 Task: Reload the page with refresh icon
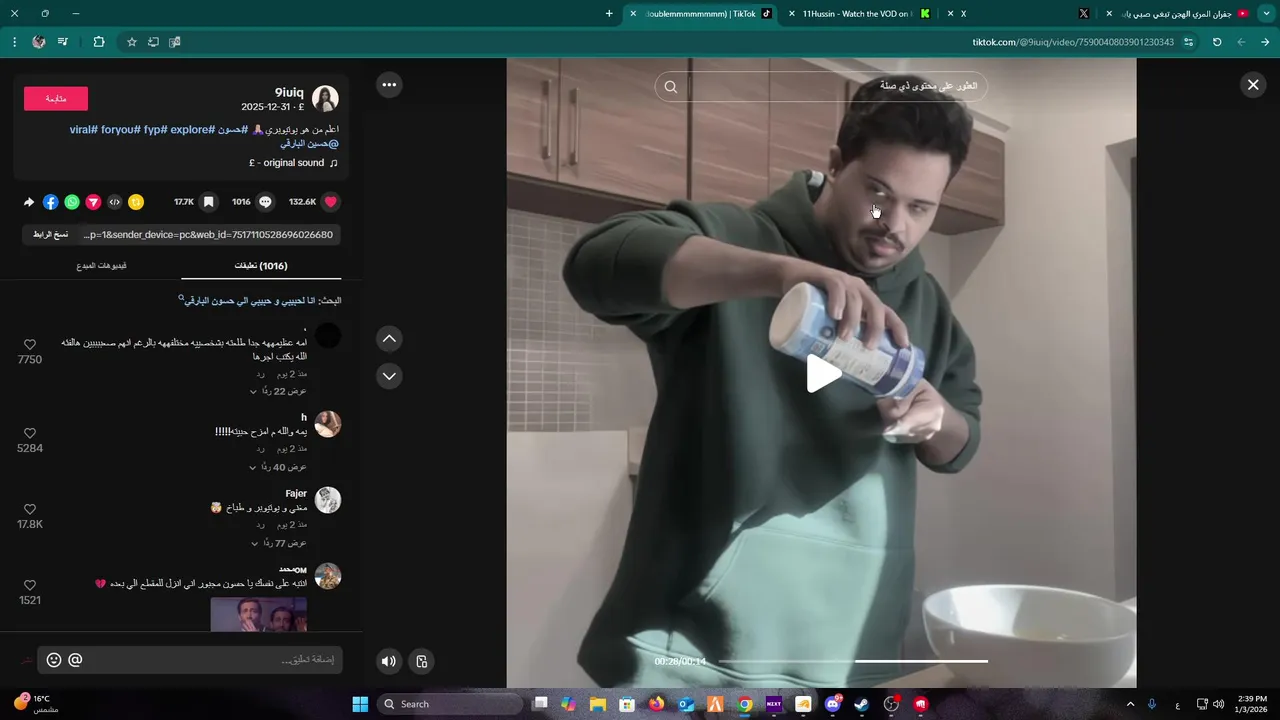coord(1217,42)
